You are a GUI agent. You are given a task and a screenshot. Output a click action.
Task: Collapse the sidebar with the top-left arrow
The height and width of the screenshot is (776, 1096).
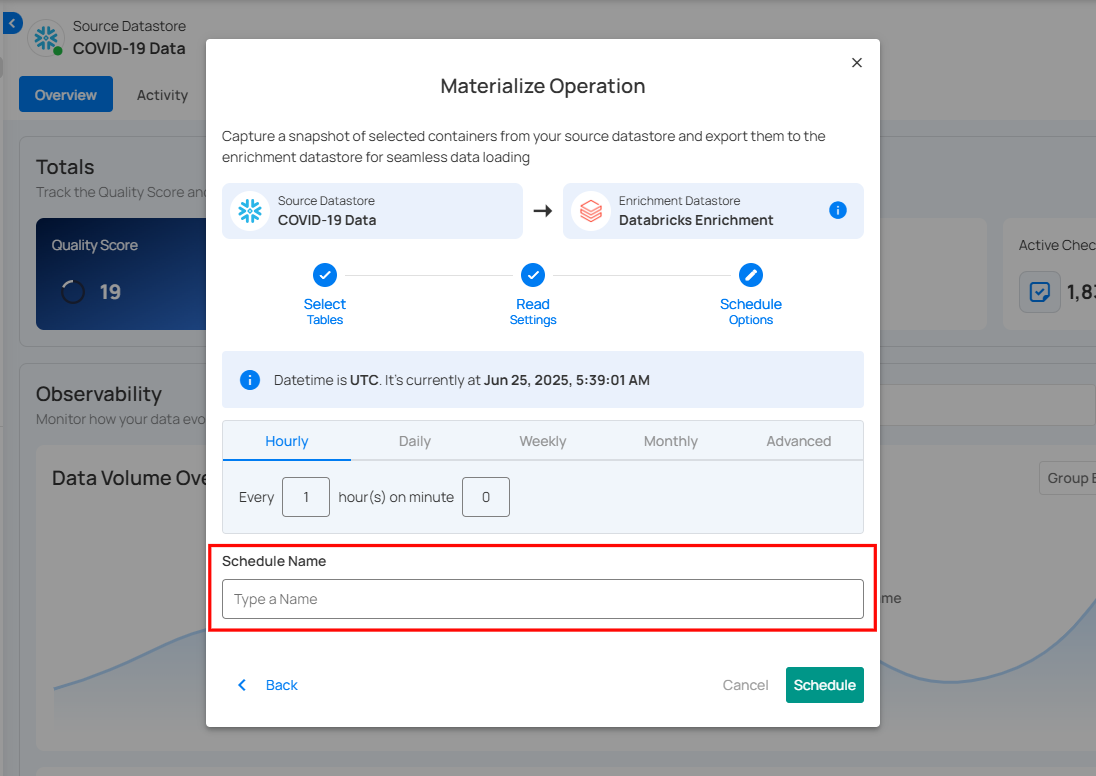(x=11, y=23)
